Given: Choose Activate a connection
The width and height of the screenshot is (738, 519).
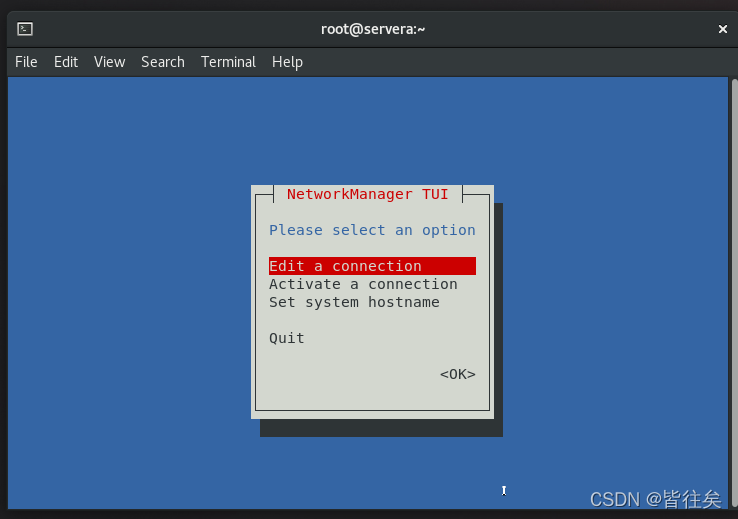Looking at the screenshot, I should 363,284.
